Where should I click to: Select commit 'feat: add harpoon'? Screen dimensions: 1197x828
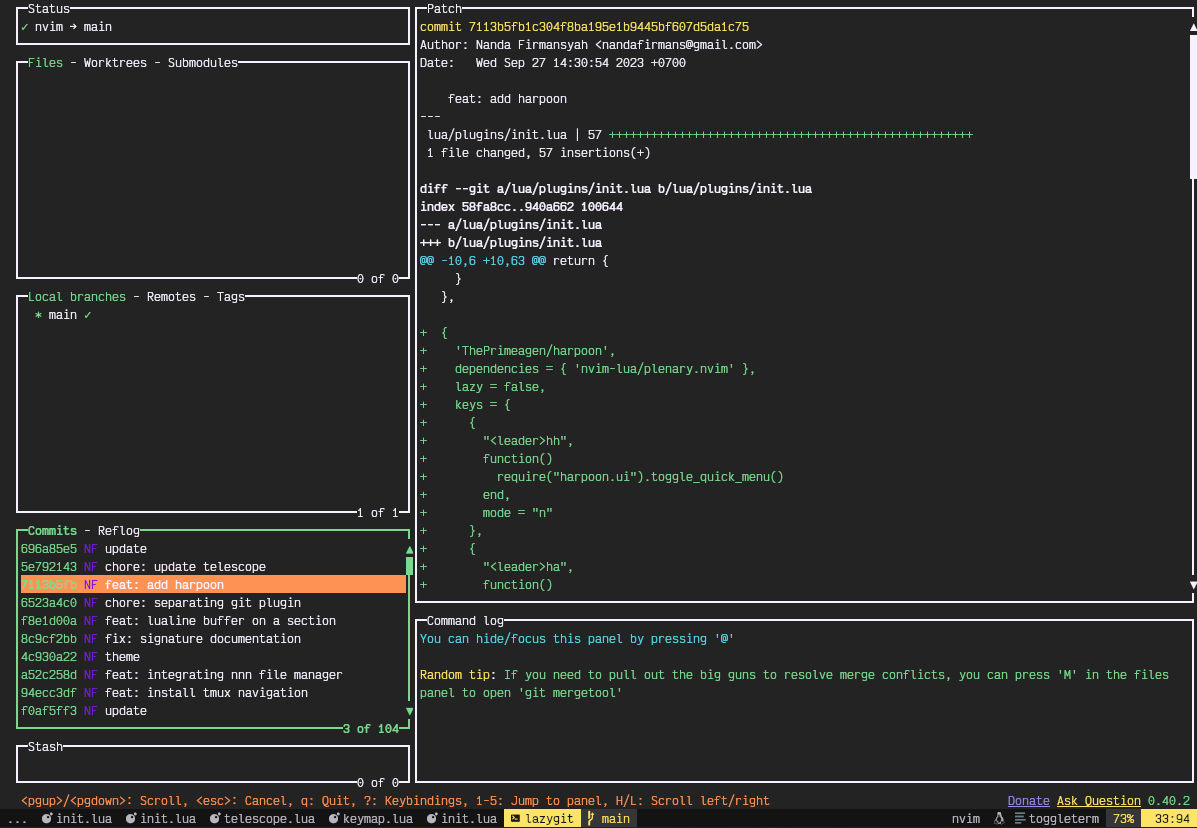click(x=214, y=585)
